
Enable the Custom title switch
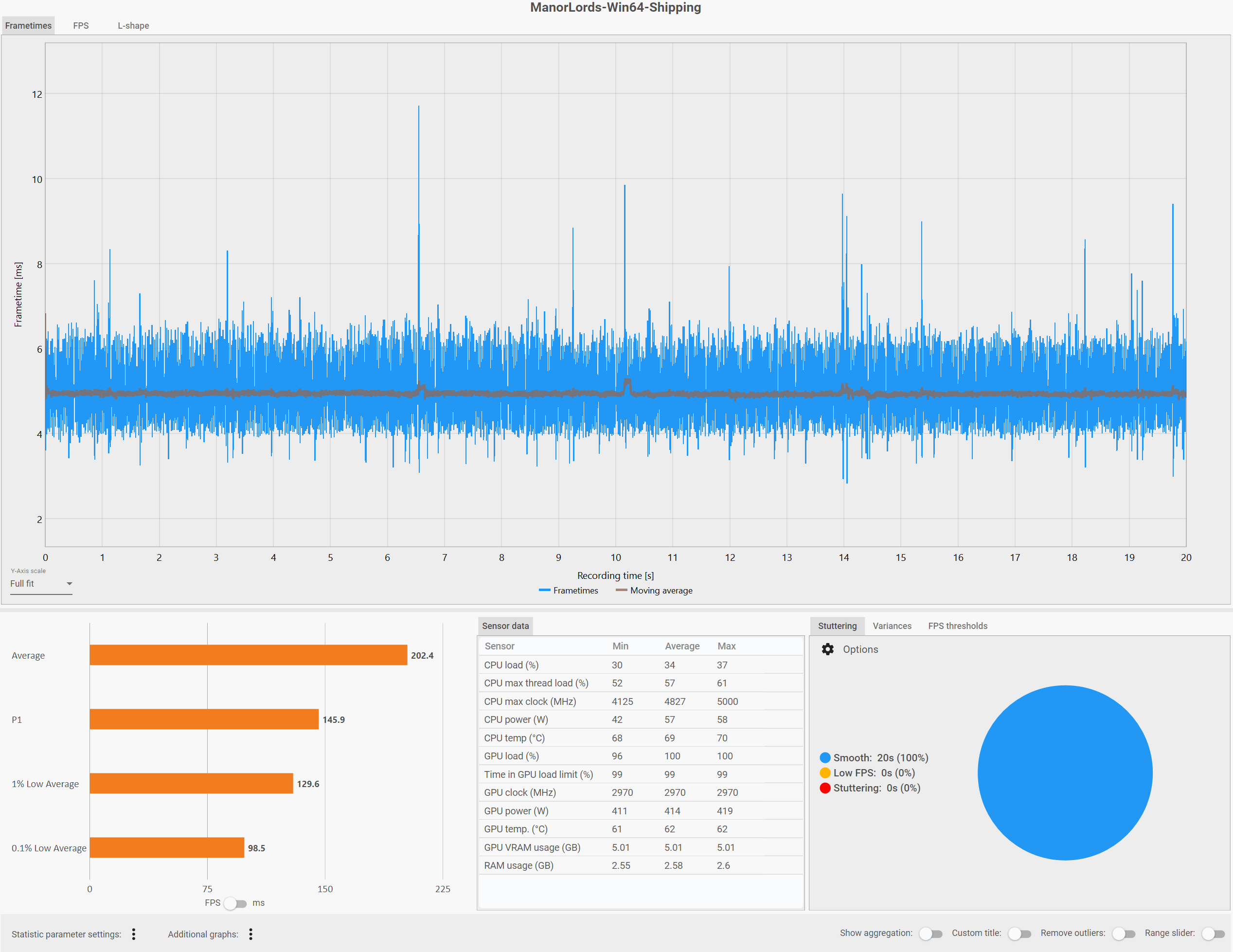tap(1019, 934)
